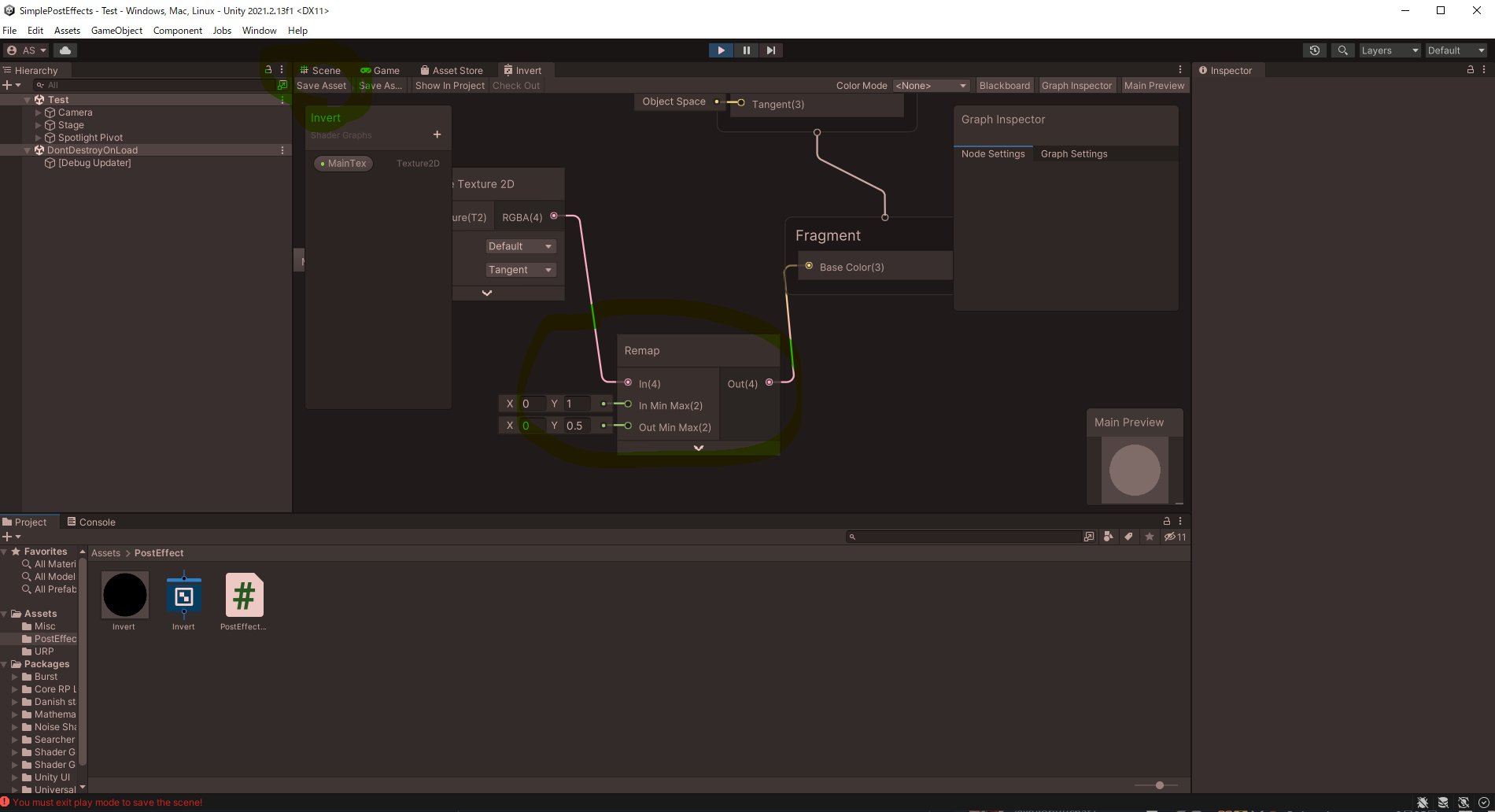
Task: Pause the editor playback
Action: 746,50
